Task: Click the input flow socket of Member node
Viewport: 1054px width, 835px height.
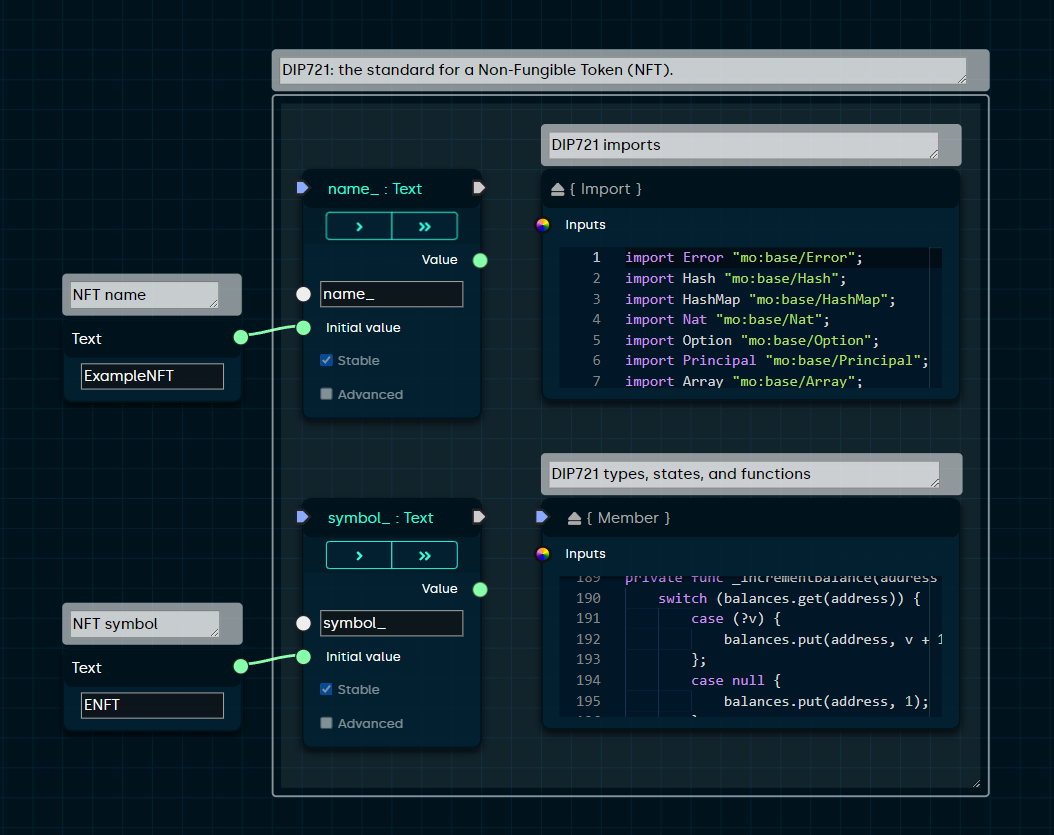Action: (542, 517)
